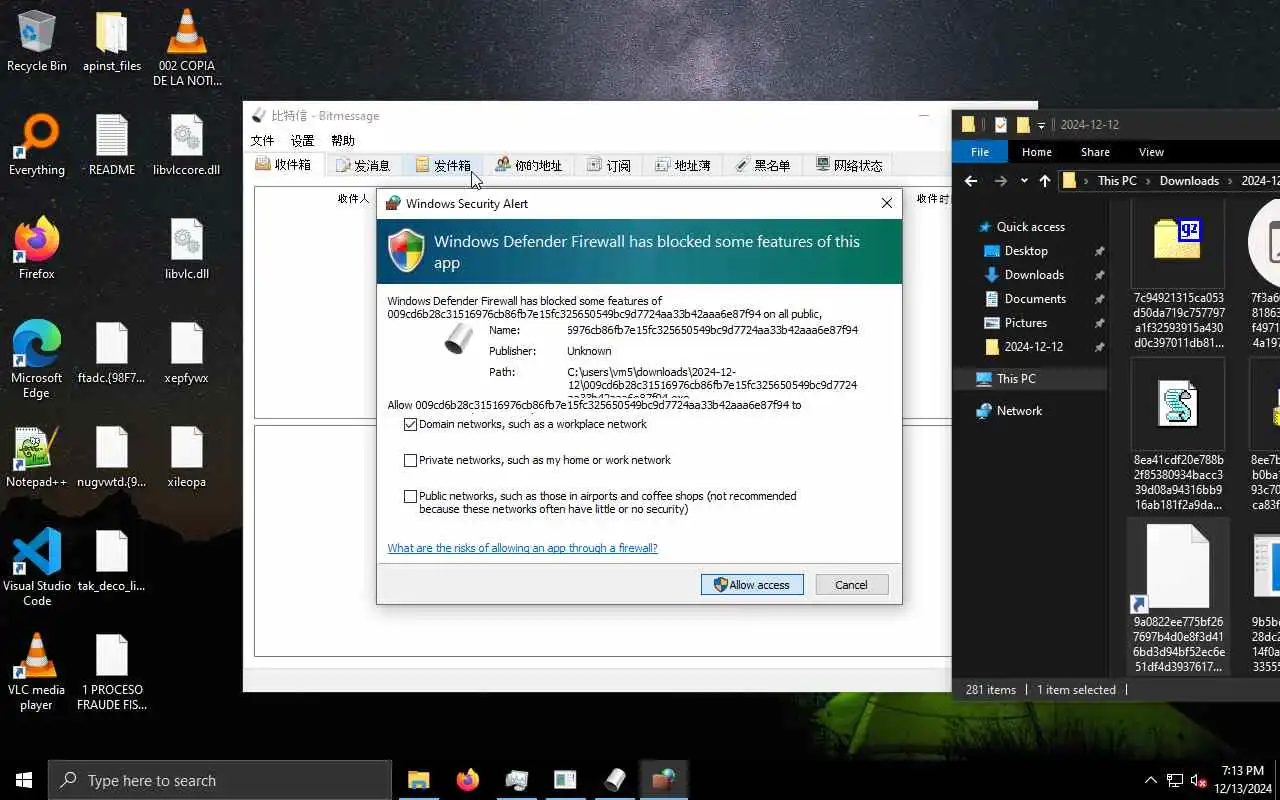Click the Windows Start button

coord(24,780)
